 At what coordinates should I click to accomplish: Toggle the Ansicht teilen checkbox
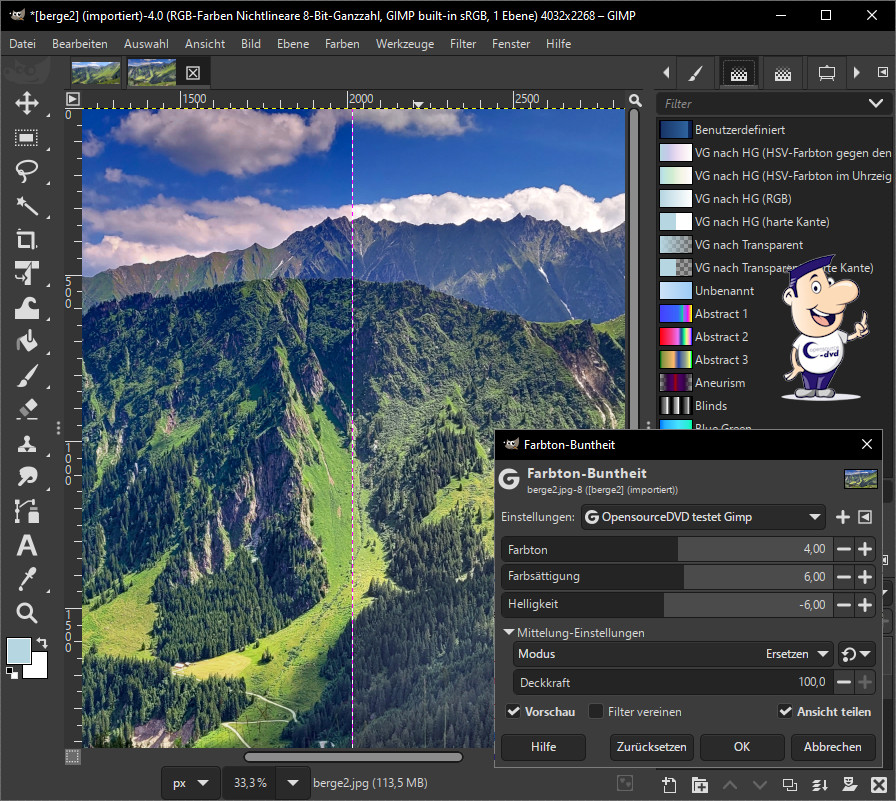[x=785, y=712]
